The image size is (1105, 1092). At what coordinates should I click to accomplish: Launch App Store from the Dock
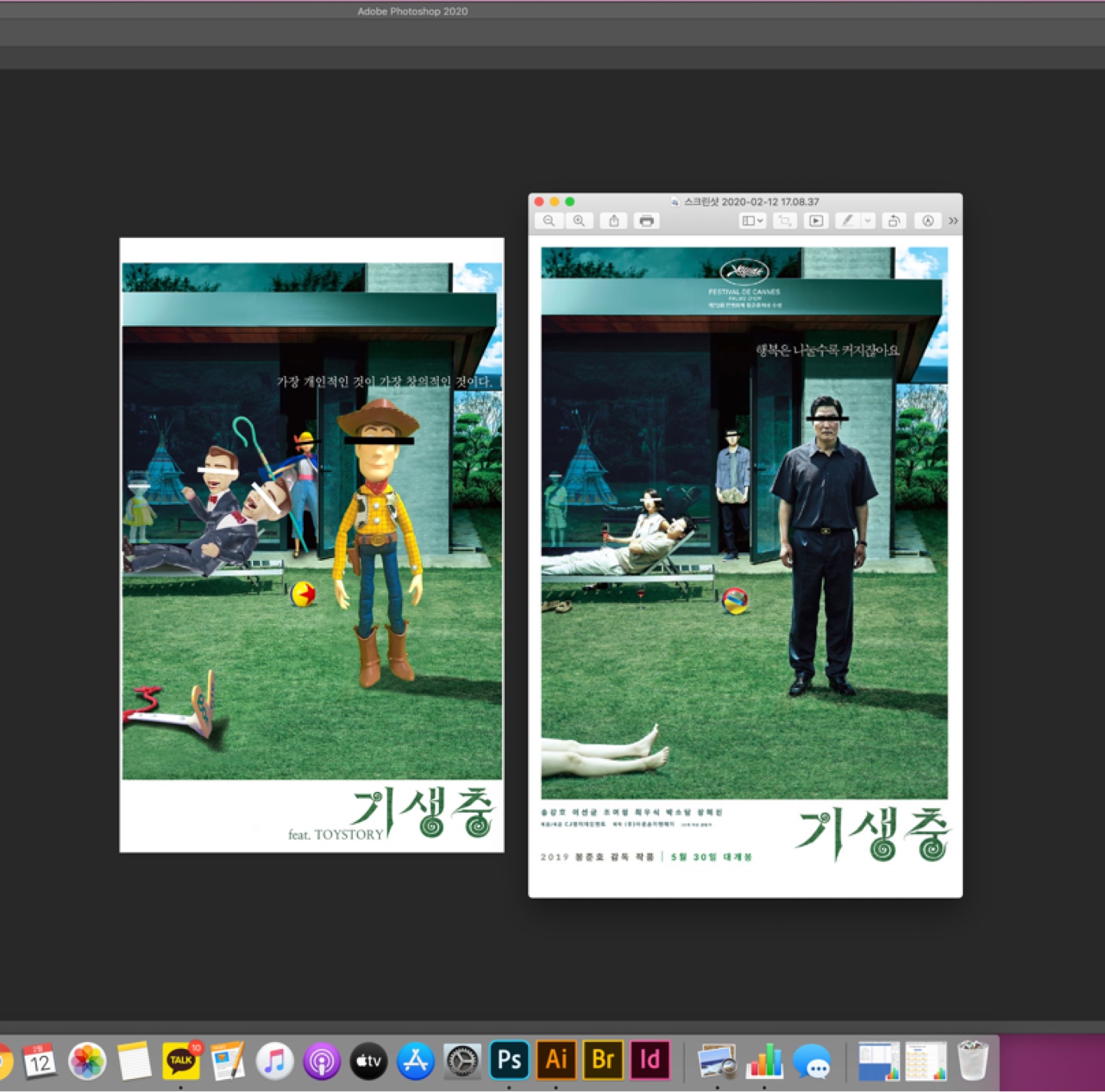(x=415, y=1061)
